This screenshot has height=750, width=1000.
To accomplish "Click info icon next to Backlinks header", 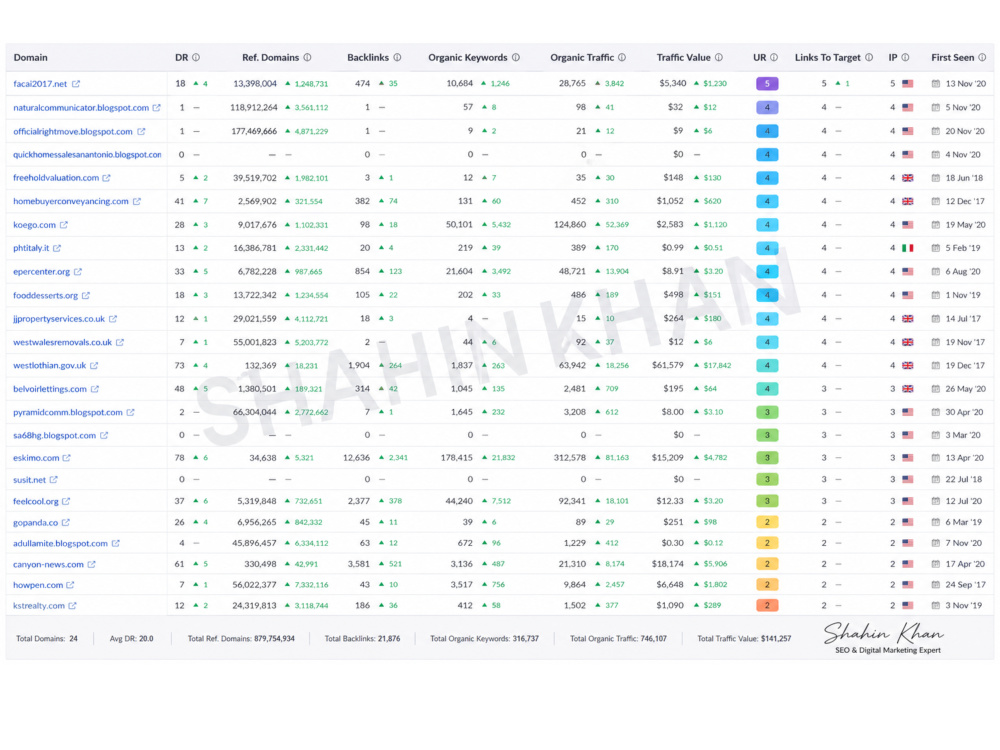I will (x=397, y=57).
